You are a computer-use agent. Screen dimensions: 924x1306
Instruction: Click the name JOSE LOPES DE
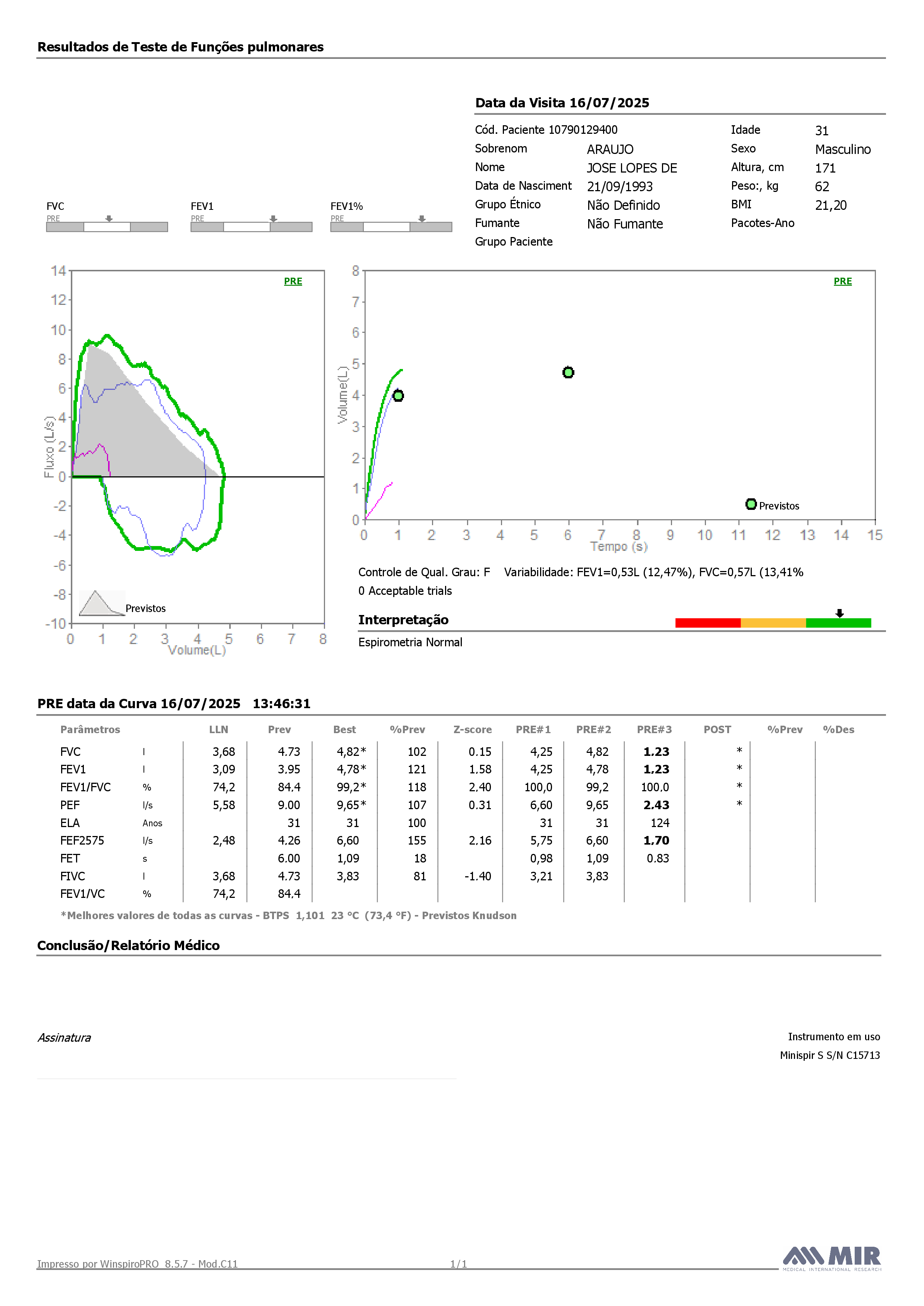point(632,168)
